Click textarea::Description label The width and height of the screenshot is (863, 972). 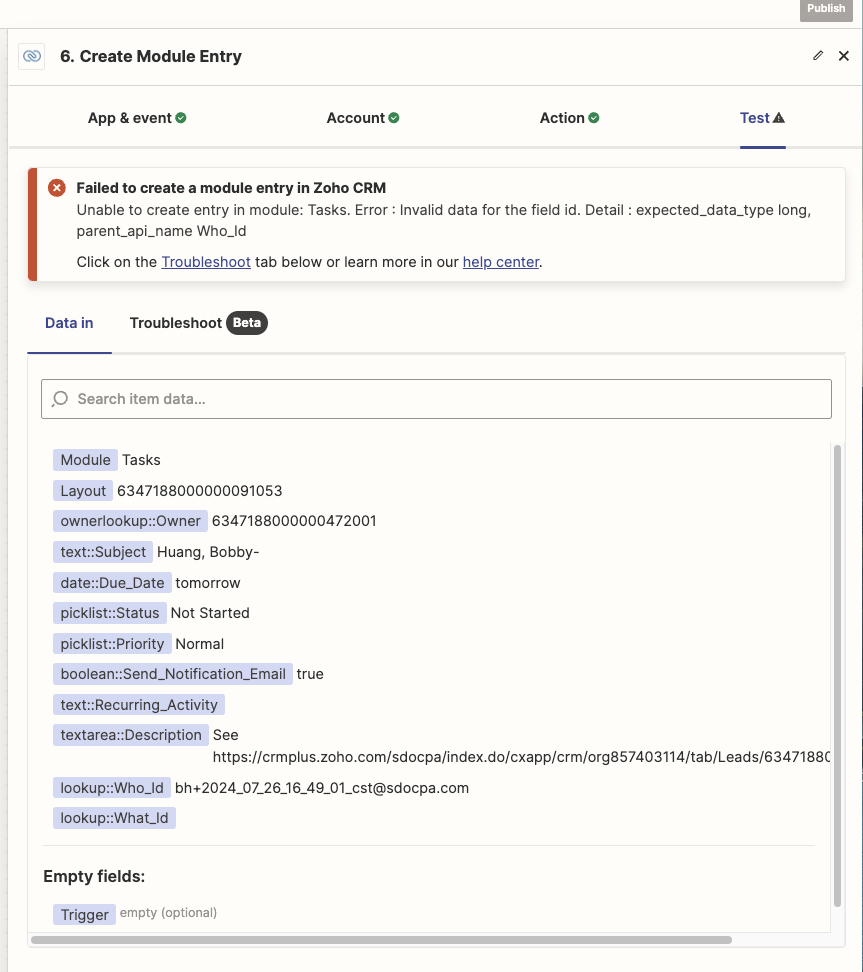pos(131,735)
